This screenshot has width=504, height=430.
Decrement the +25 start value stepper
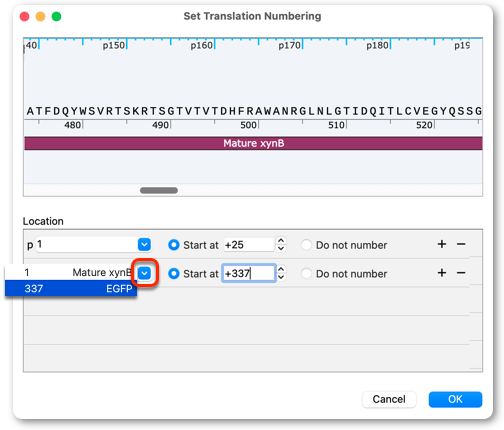281,248
